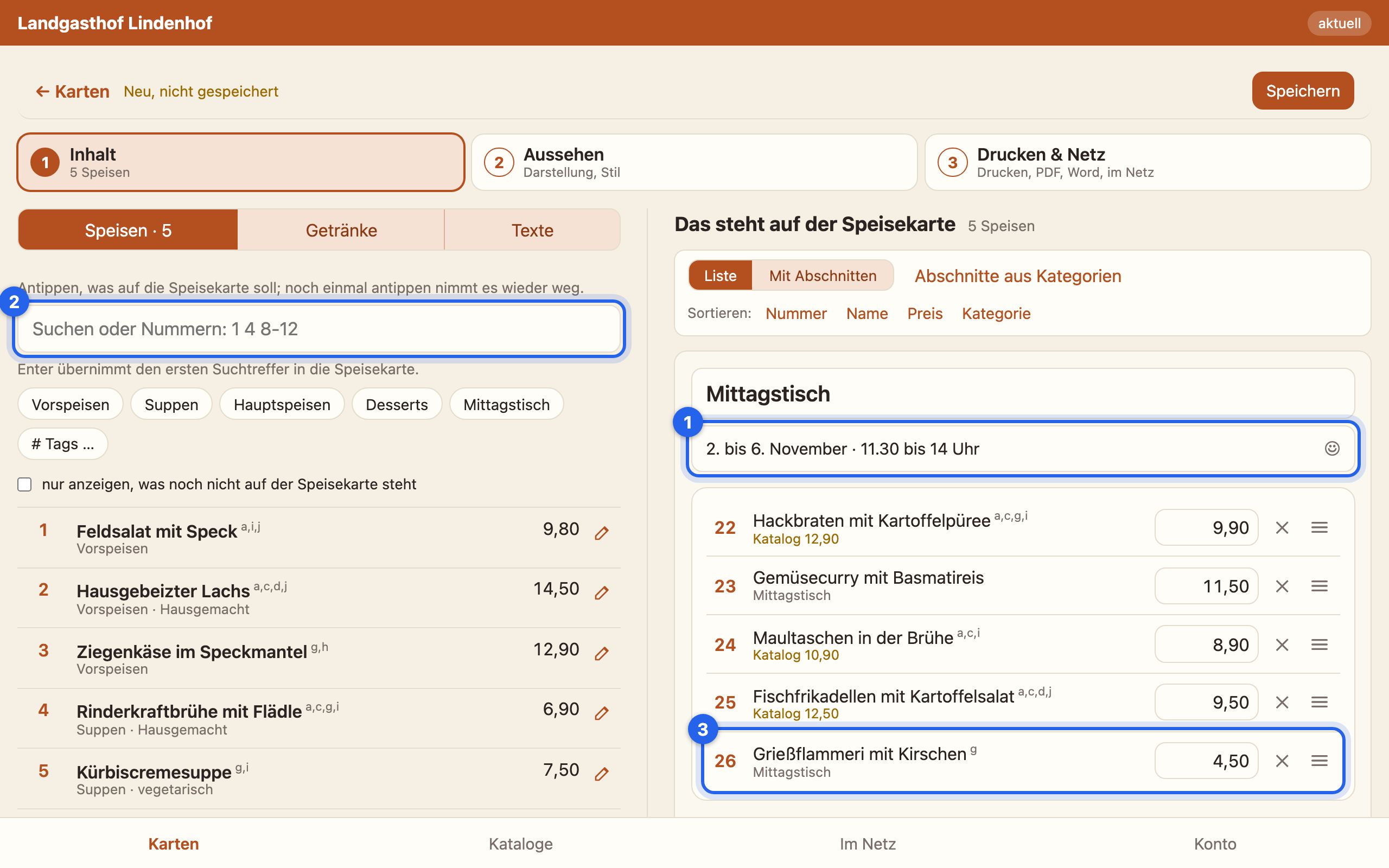The width and height of the screenshot is (1389, 868).
Task: Delete Fischfrikadellen mit Kartoffelsalat from card
Action: (1282, 702)
